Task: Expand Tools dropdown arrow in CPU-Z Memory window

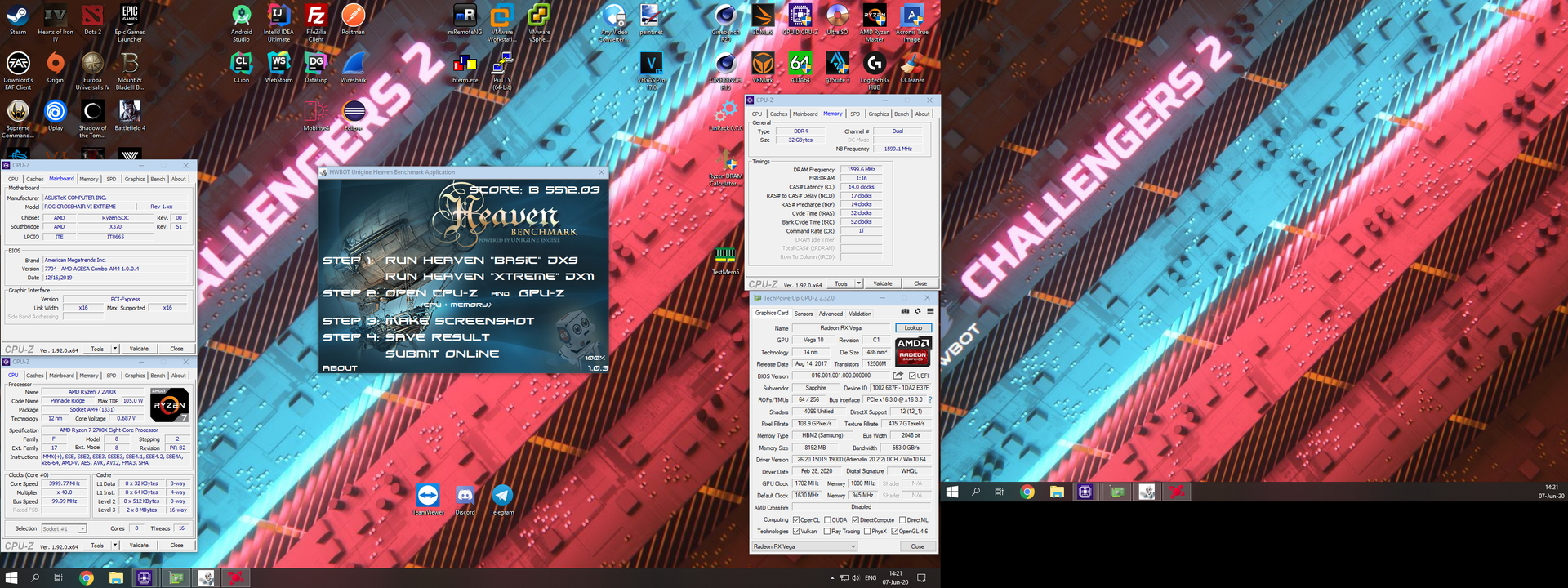Action: point(859,283)
